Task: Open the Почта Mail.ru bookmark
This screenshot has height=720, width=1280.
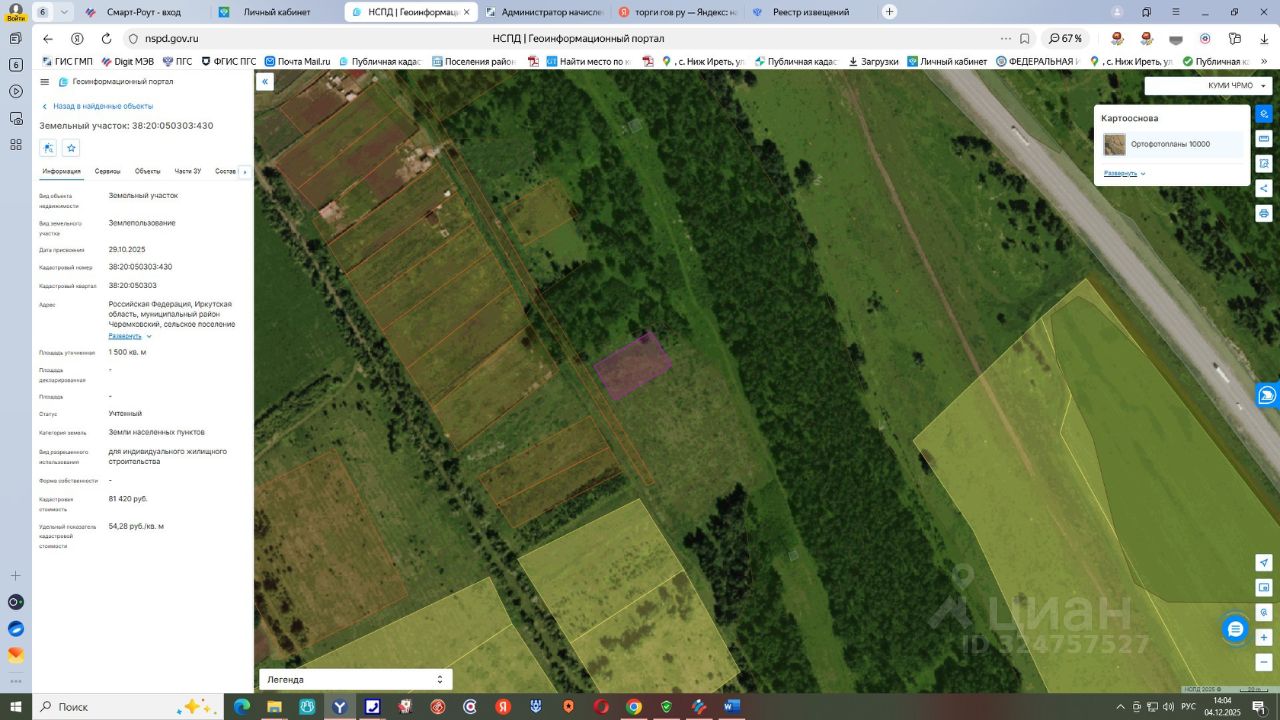Action: (x=296, y=61)
